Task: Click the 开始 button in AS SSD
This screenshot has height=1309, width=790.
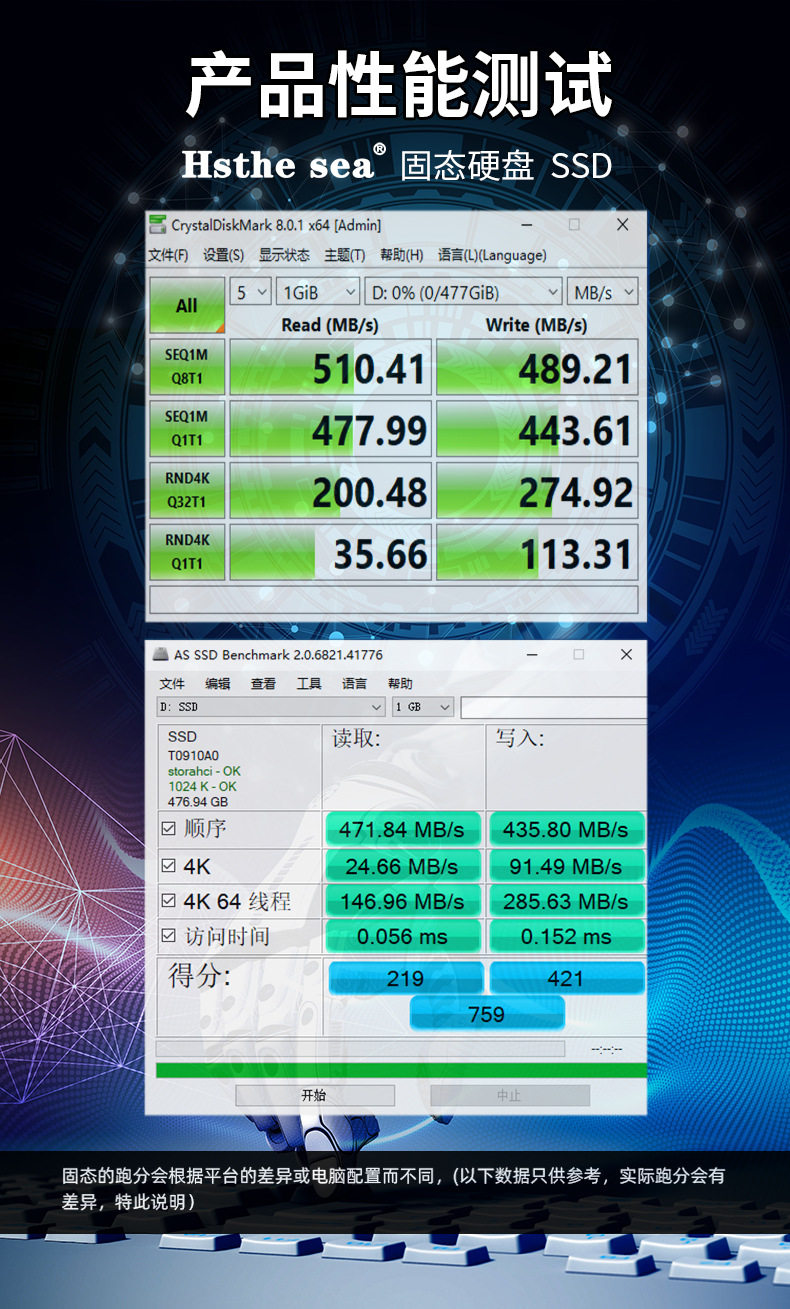Action: click(315, 1095)
